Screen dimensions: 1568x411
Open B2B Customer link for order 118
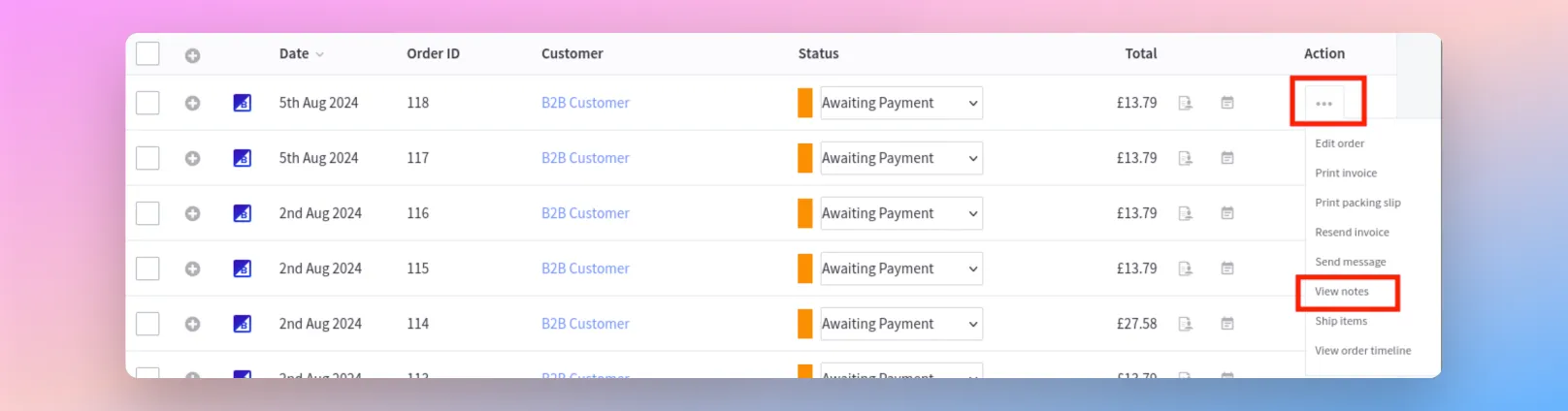(585, 103)
